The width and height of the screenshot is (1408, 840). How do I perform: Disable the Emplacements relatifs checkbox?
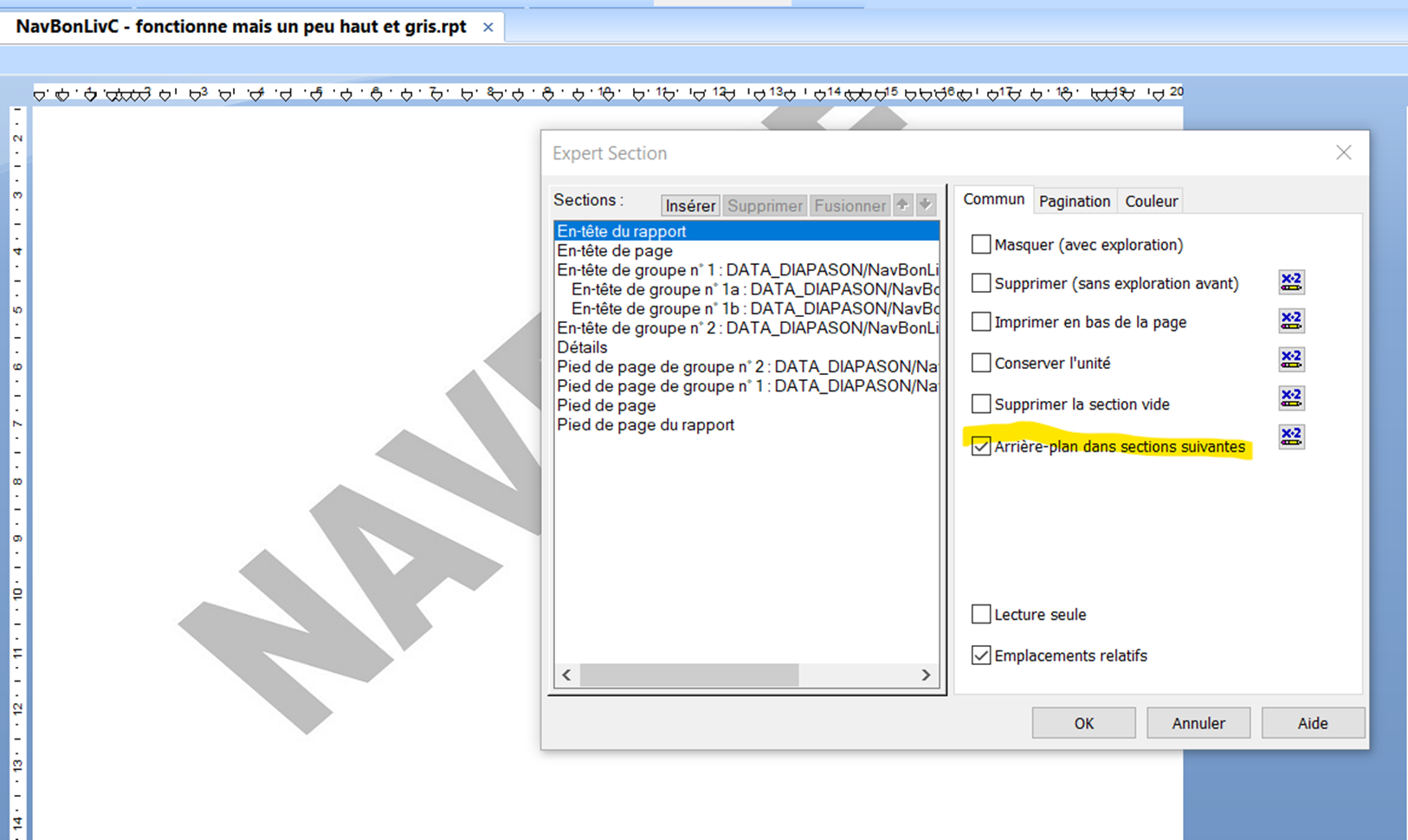click(981, 656)
